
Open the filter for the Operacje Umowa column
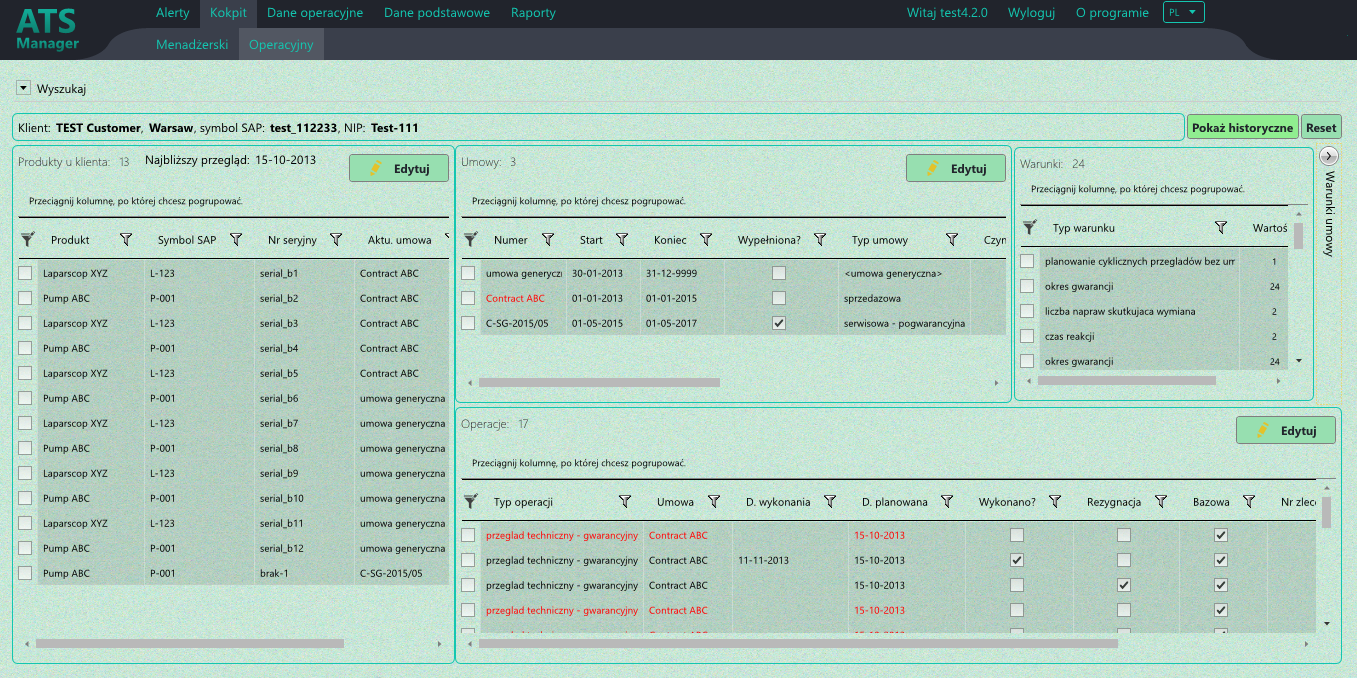point(714,502)
